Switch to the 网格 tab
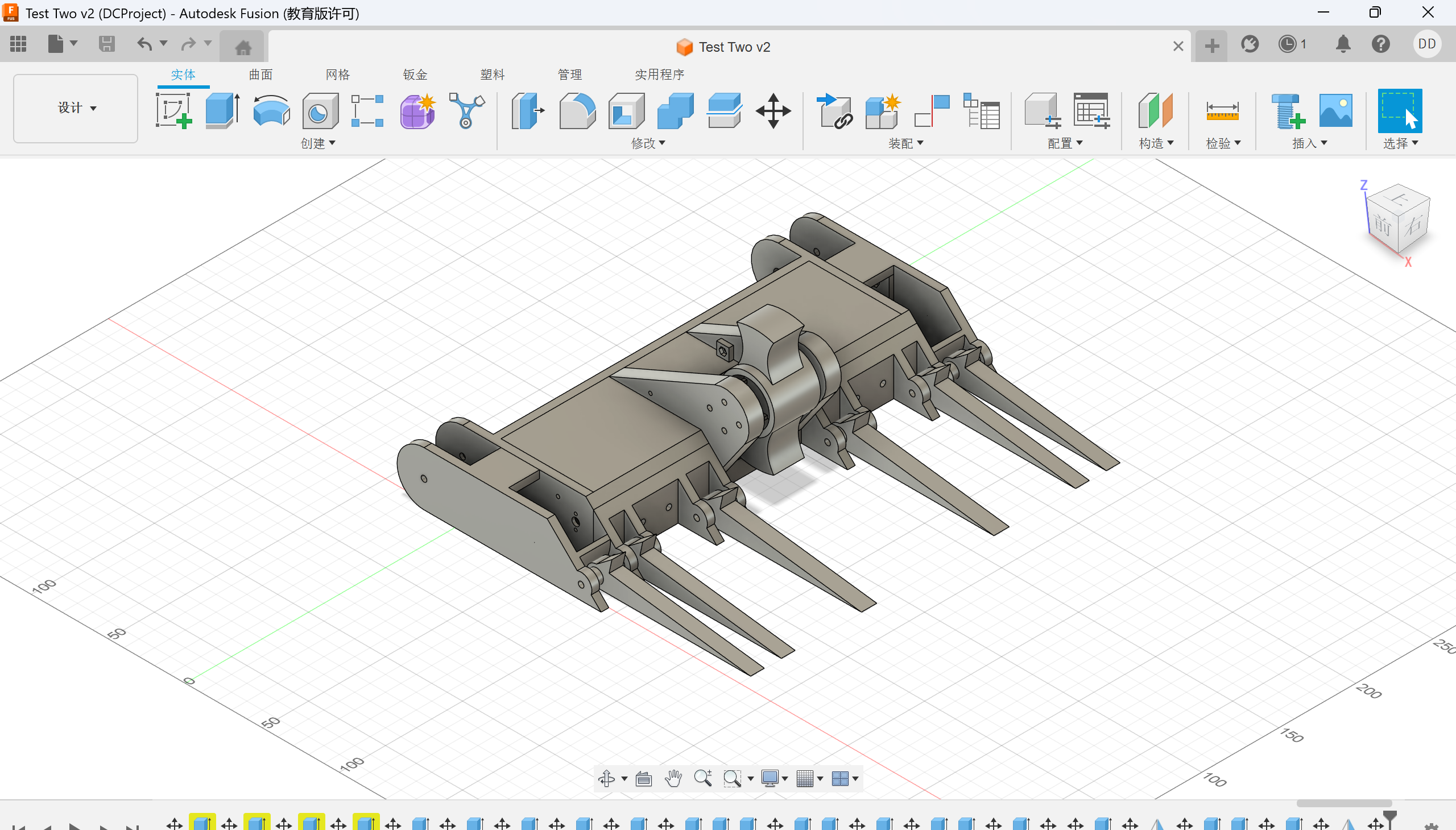The height and width of the screenshot is (830, 1456). pyautogui.click(x=337, y=75)
